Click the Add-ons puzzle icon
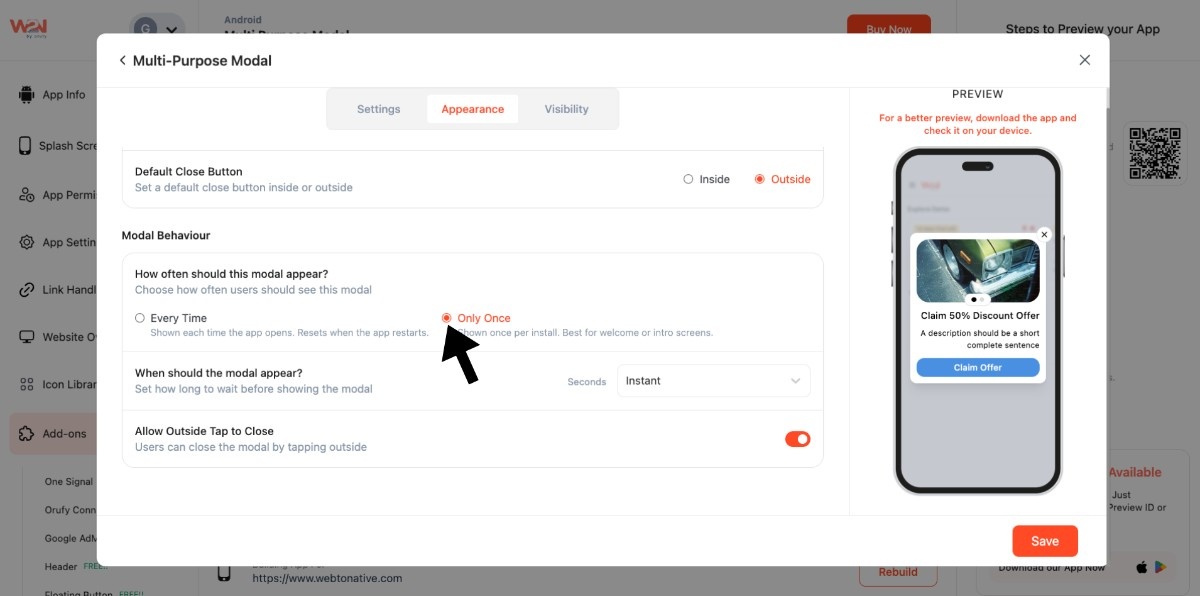 click(x=26, y=434)
